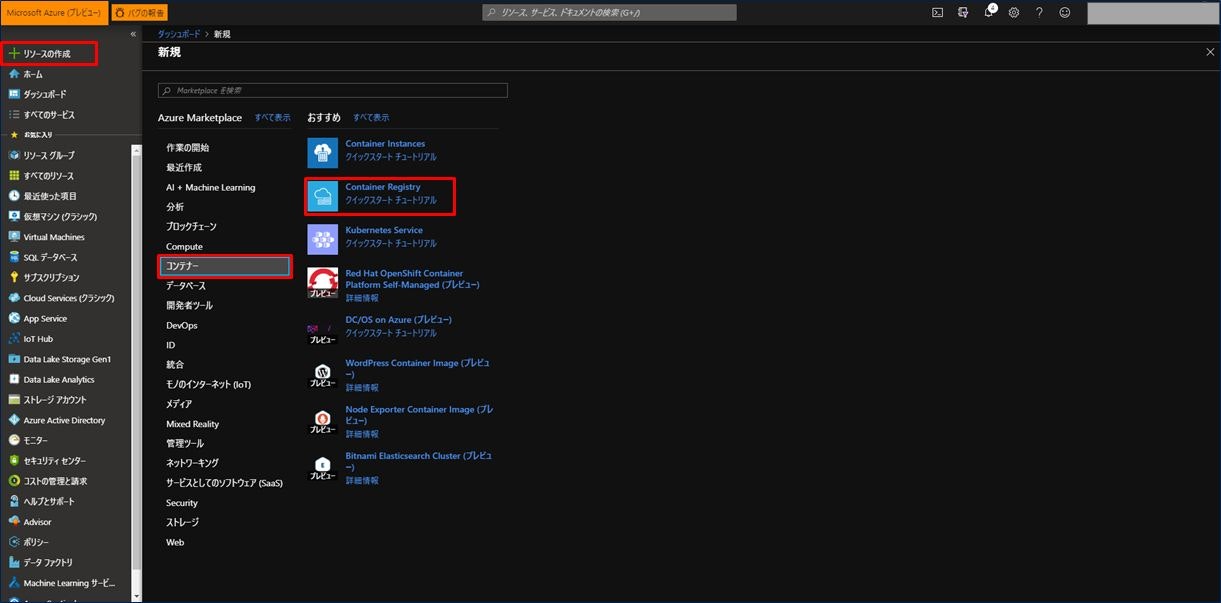Close the 新規 blade with the X

pyautogui.click(x=1210, y=52)
